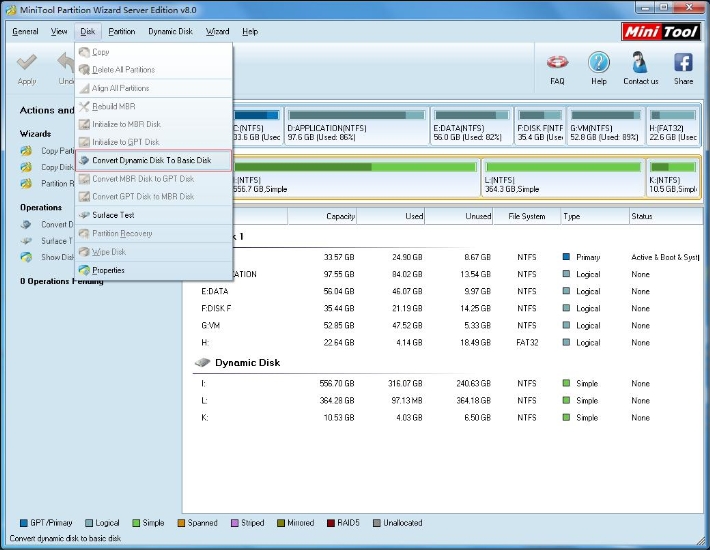Click the Unallocated gray legend swatch
Image resolution: width=710 pixels, height=550 pixels.
(376, 523)
